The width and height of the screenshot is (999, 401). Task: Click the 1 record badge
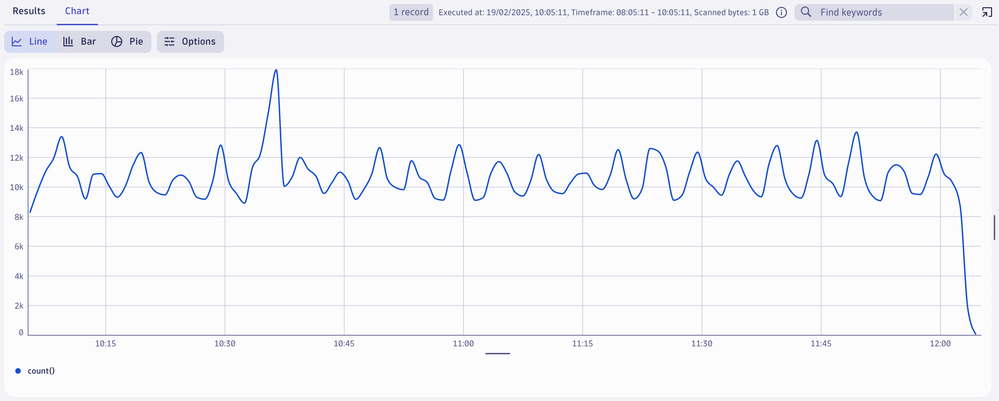pyautogui.click(x=411, y=13)
